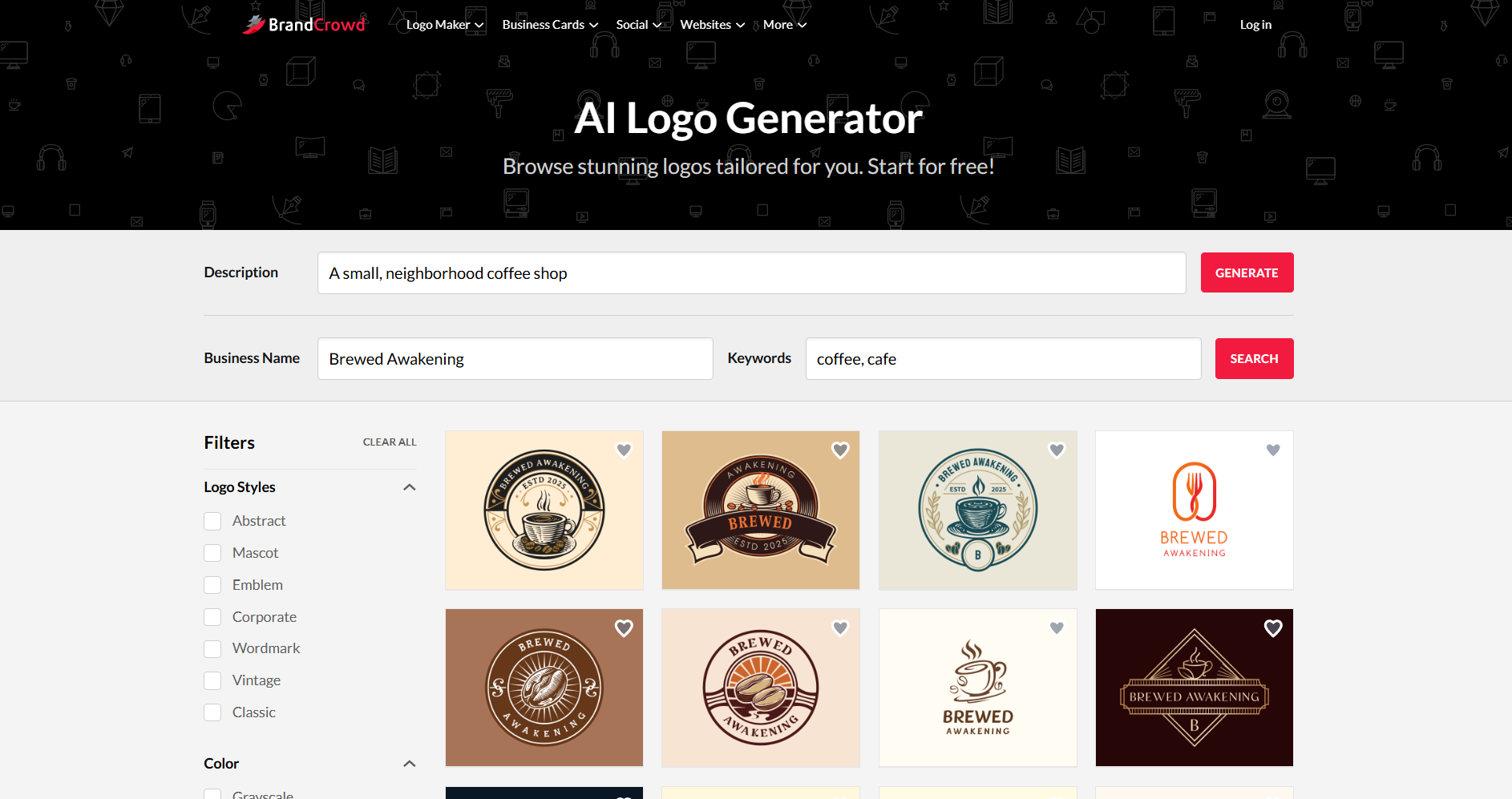
Task: Heart the tan BREWED ribbon badge logo
Action: 840,450
